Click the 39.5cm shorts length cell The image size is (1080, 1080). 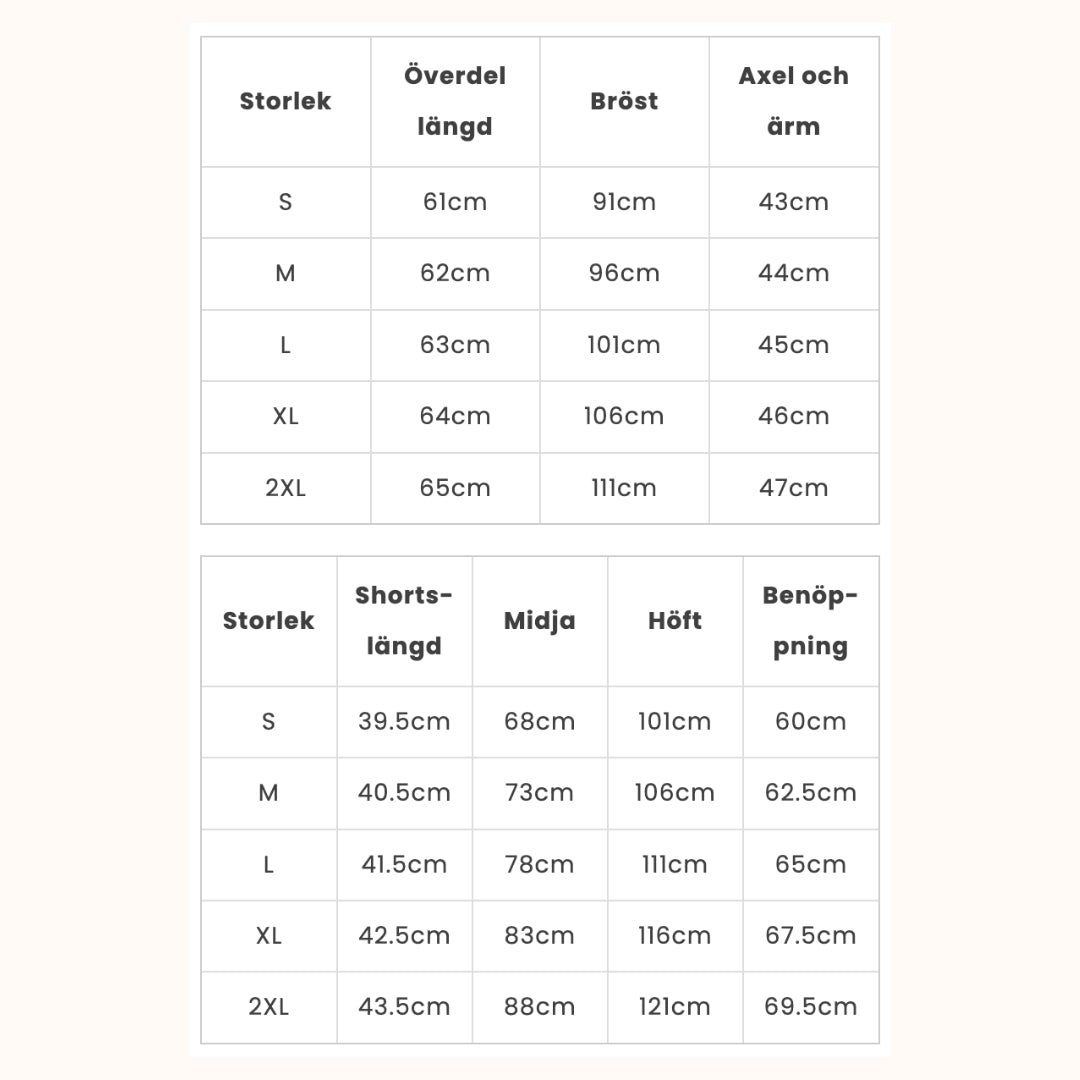click(404, 721)
